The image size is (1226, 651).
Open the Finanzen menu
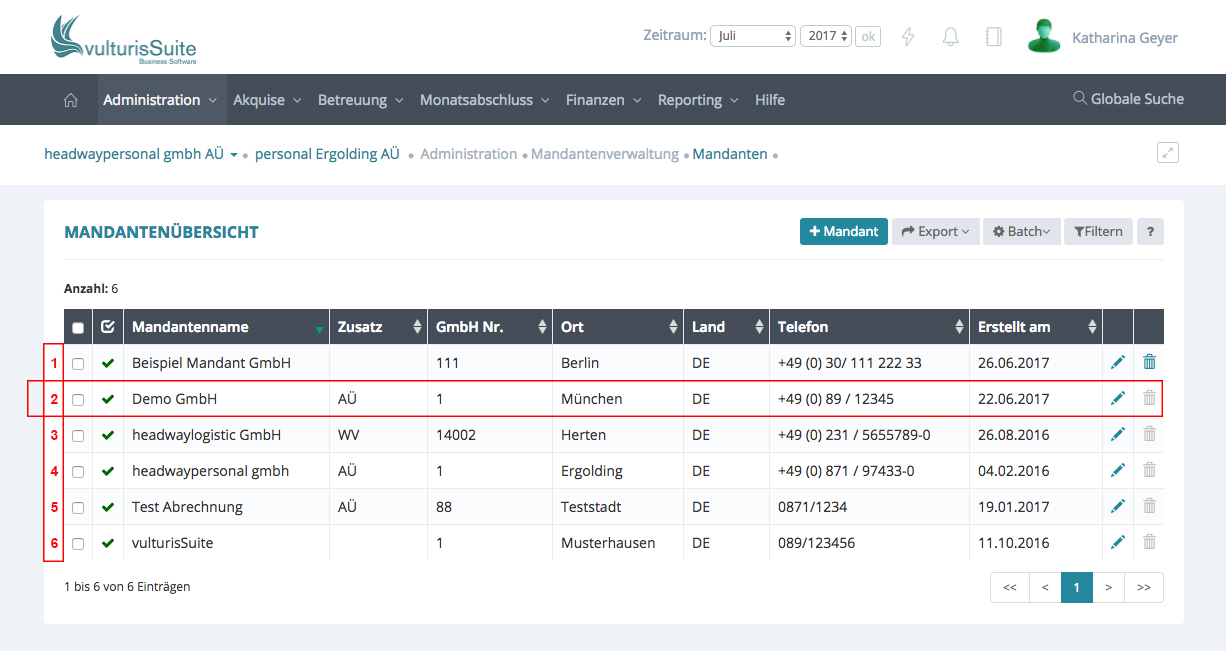(603, 100)
